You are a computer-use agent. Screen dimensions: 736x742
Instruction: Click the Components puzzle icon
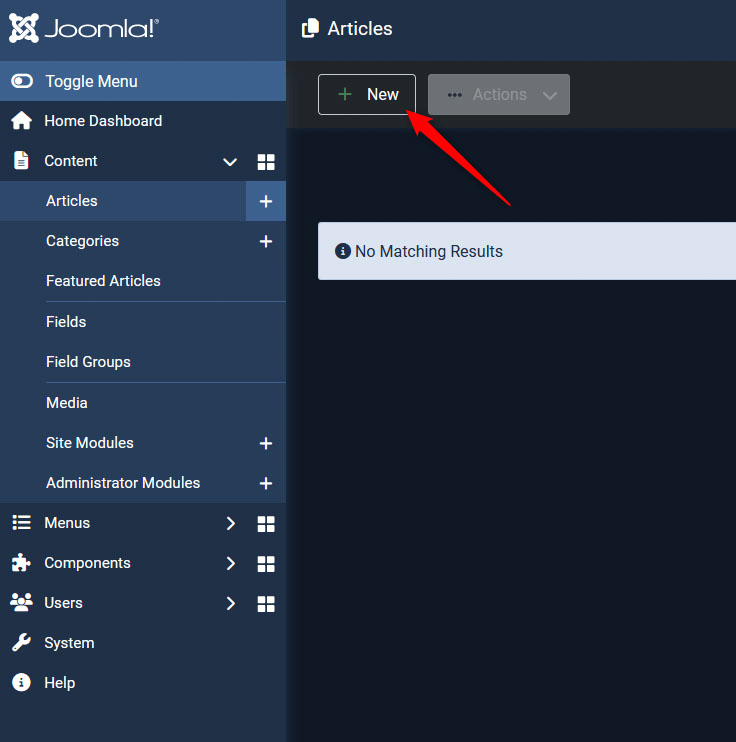point(21,563)
